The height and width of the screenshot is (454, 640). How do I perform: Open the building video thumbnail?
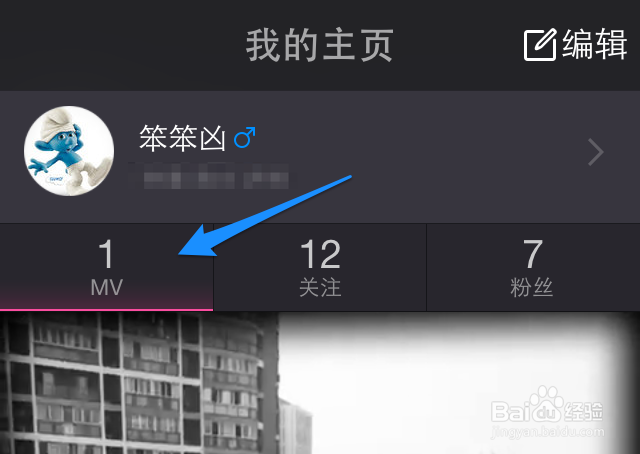(x=320, y=383)
